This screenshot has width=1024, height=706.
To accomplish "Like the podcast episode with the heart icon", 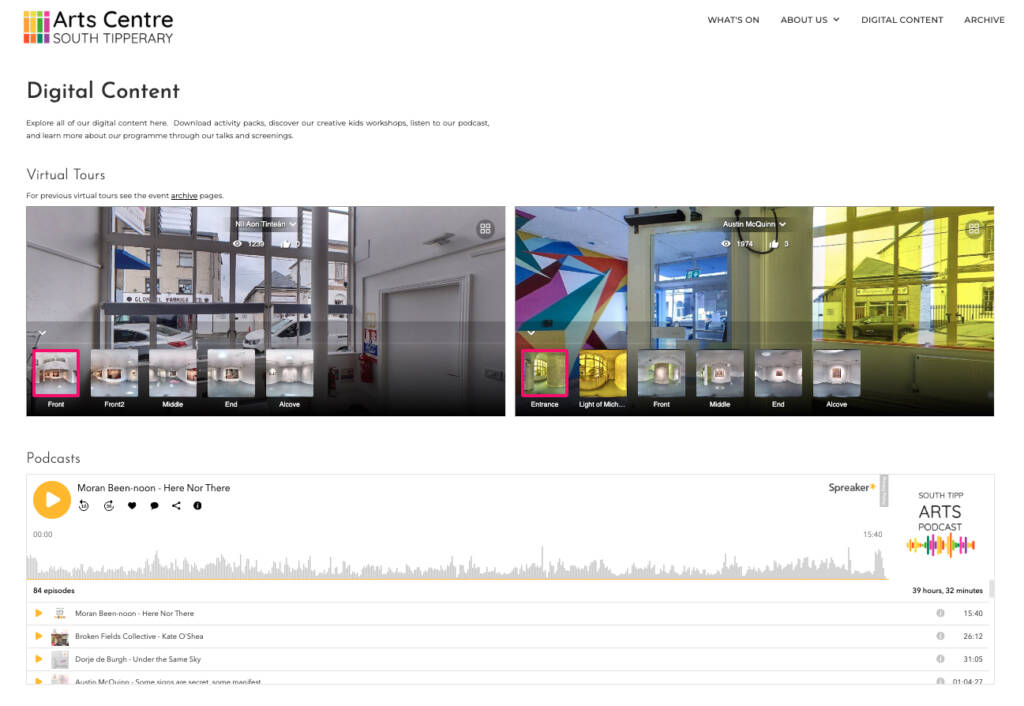I will pos(132,505).
